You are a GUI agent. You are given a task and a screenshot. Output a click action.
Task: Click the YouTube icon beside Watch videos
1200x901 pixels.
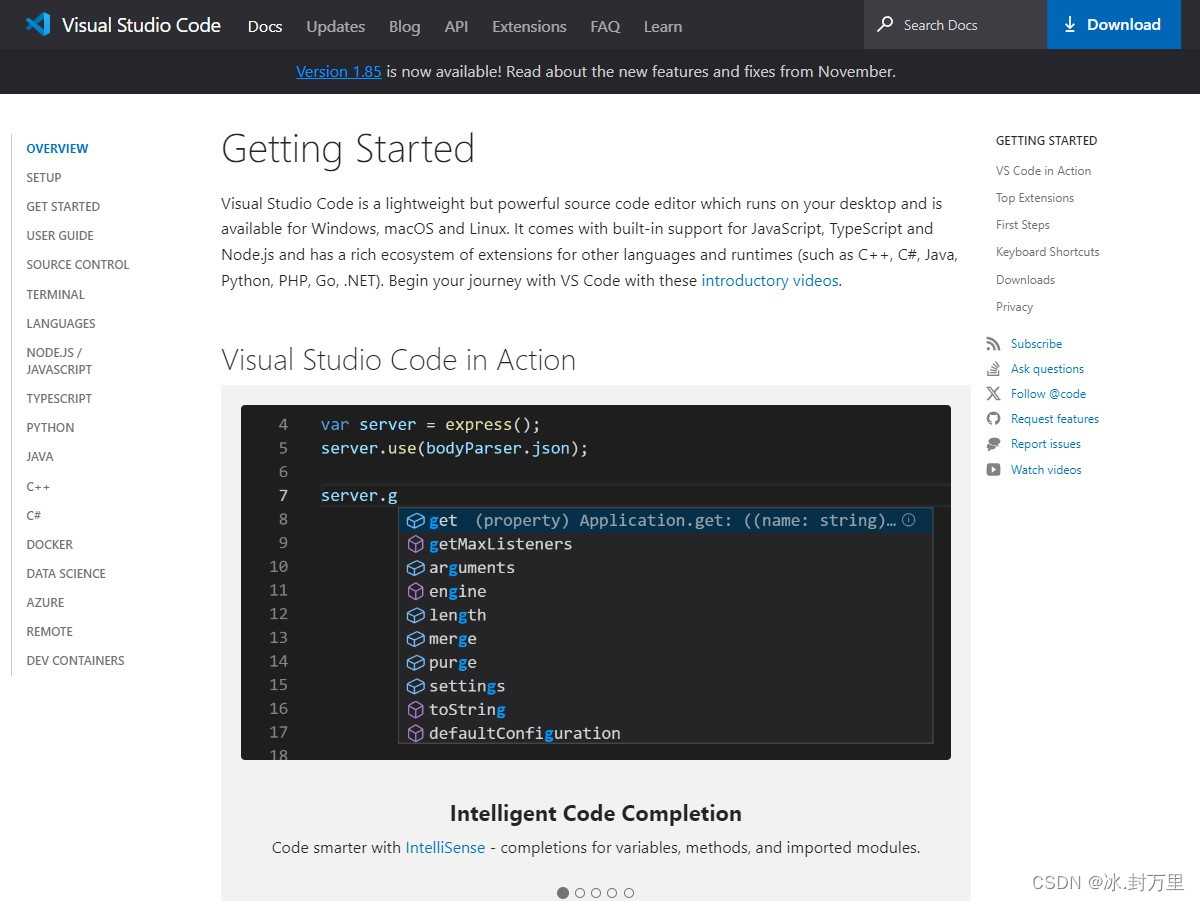coord(993,470)
